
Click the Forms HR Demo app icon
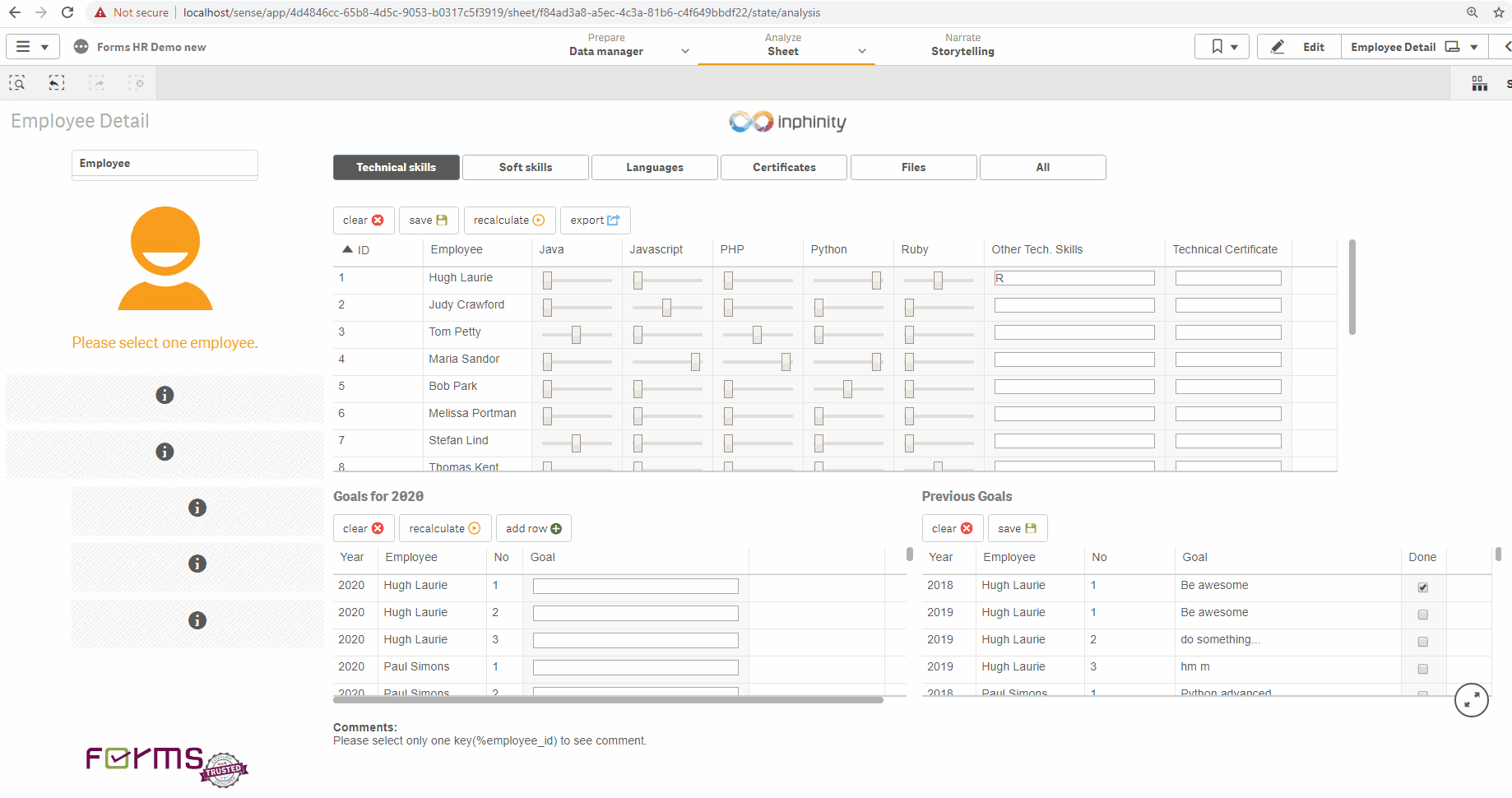click(81, 47)
